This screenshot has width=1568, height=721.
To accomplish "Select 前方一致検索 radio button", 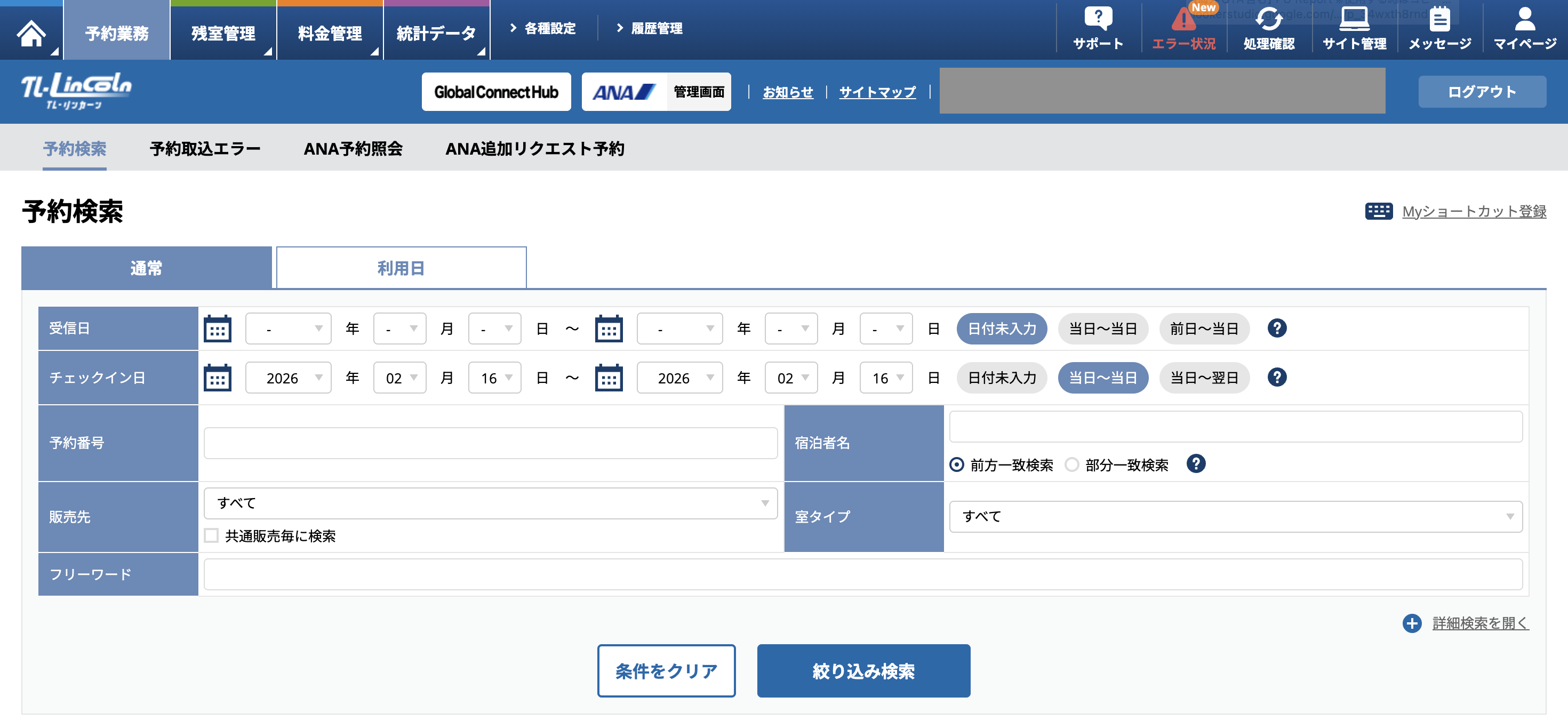I will pyautogui.click(x=956, y=465).
